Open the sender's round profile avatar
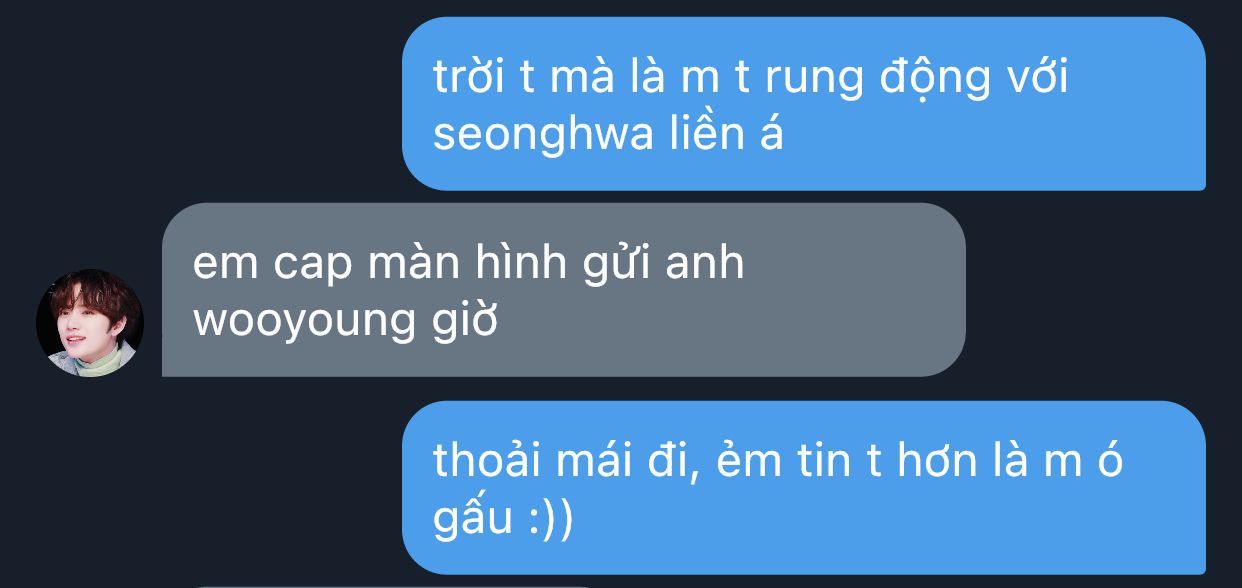The image size is (1242, 588). (90, 323)
